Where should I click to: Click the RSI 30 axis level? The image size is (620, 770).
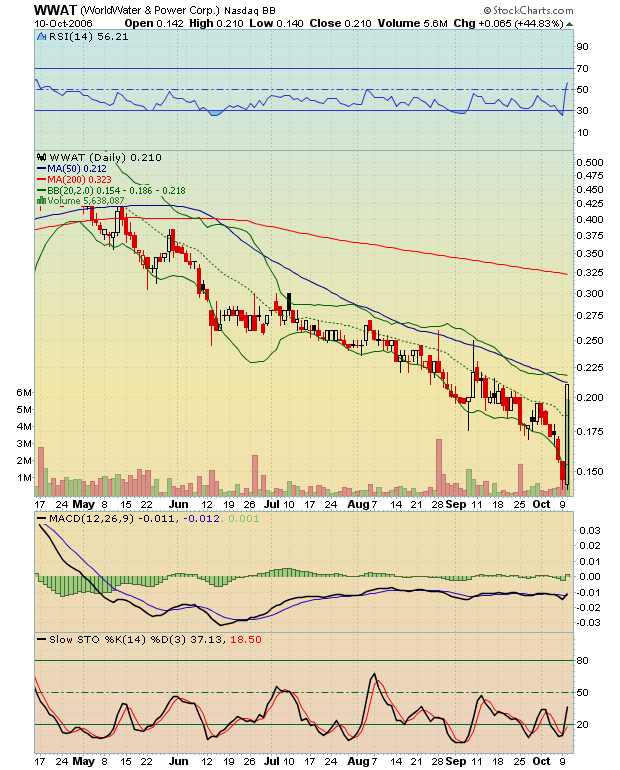[582, 110]
